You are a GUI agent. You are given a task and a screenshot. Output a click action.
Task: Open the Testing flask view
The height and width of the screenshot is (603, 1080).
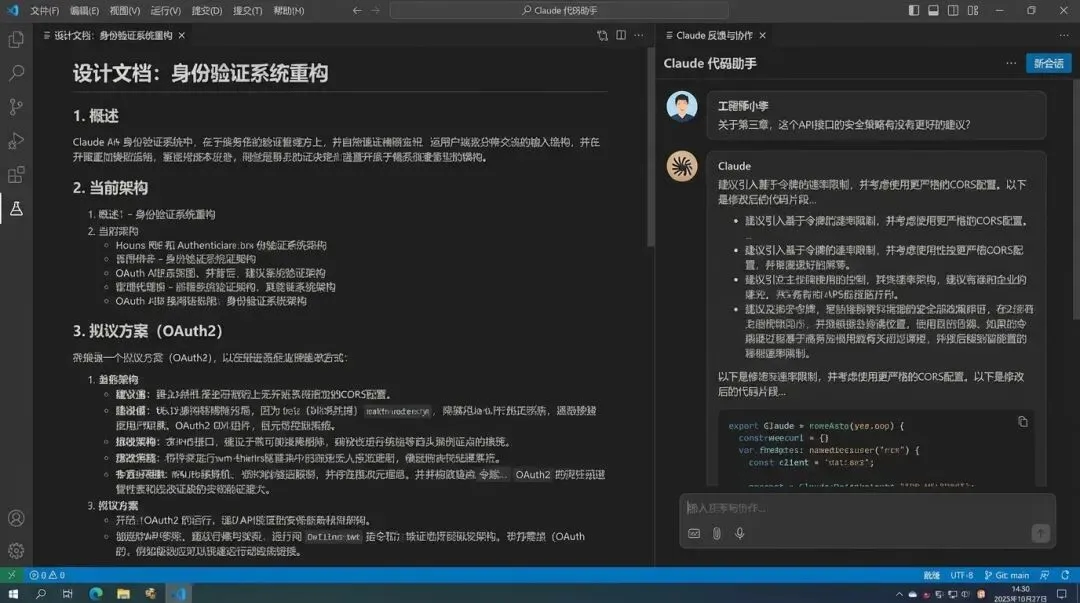click(16, 208)
